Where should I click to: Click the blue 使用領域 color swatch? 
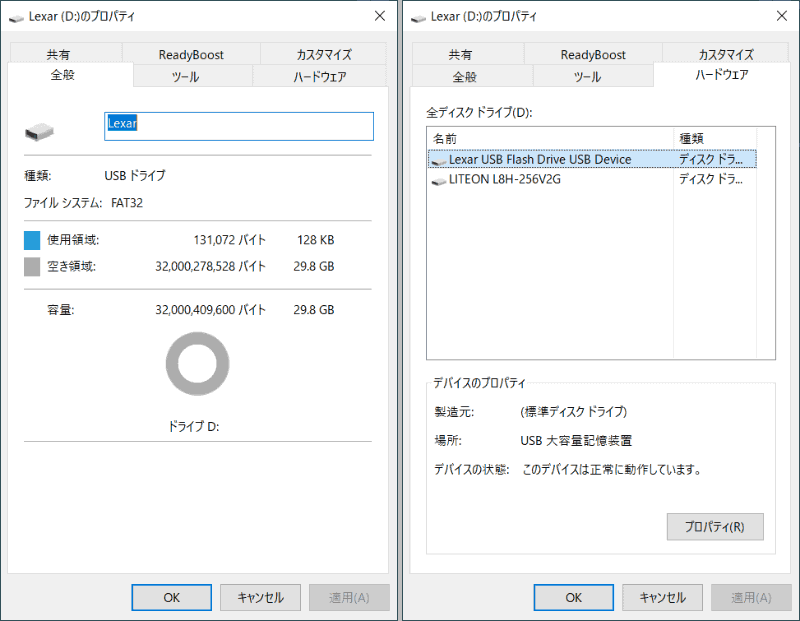coord(32,238)
